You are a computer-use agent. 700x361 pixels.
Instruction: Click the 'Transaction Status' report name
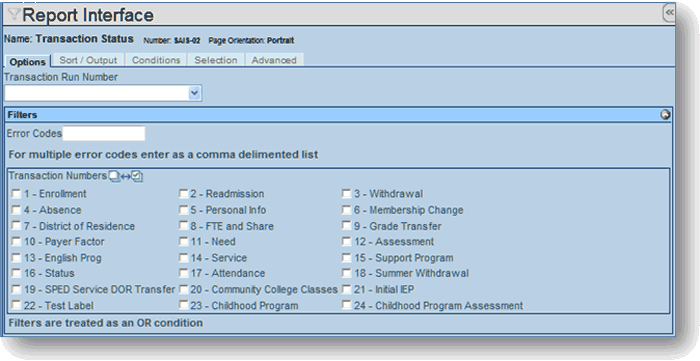pyautogui.click(x=85, y=39)
